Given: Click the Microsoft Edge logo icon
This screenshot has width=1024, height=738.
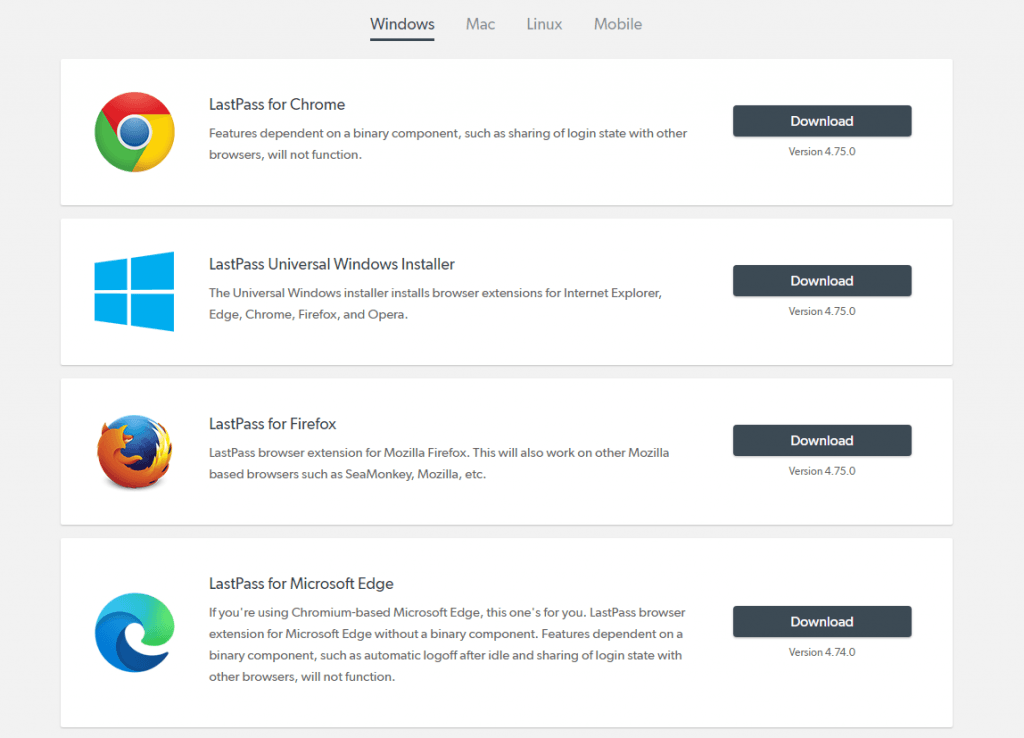Looking at the screenshot, I should 135,632.
